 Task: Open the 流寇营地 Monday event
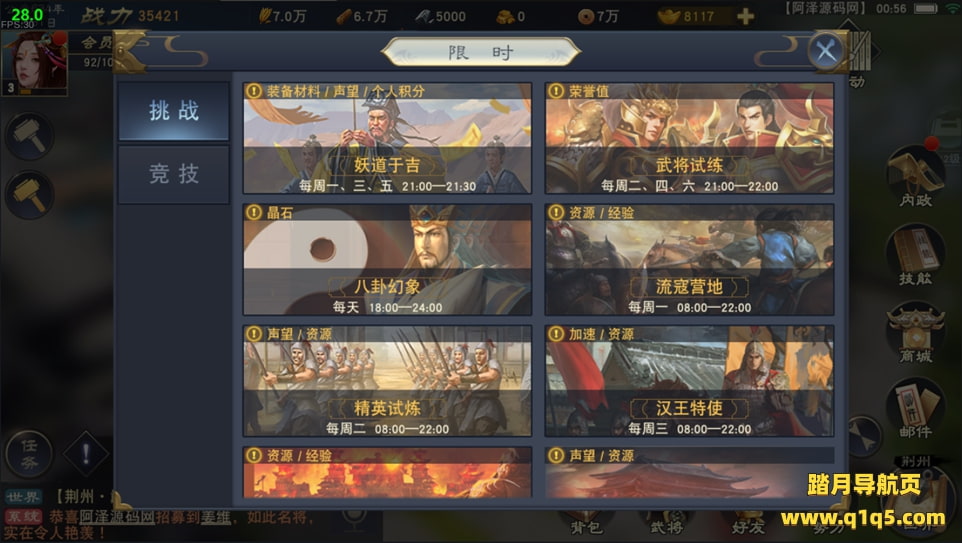tap(689, 260)
